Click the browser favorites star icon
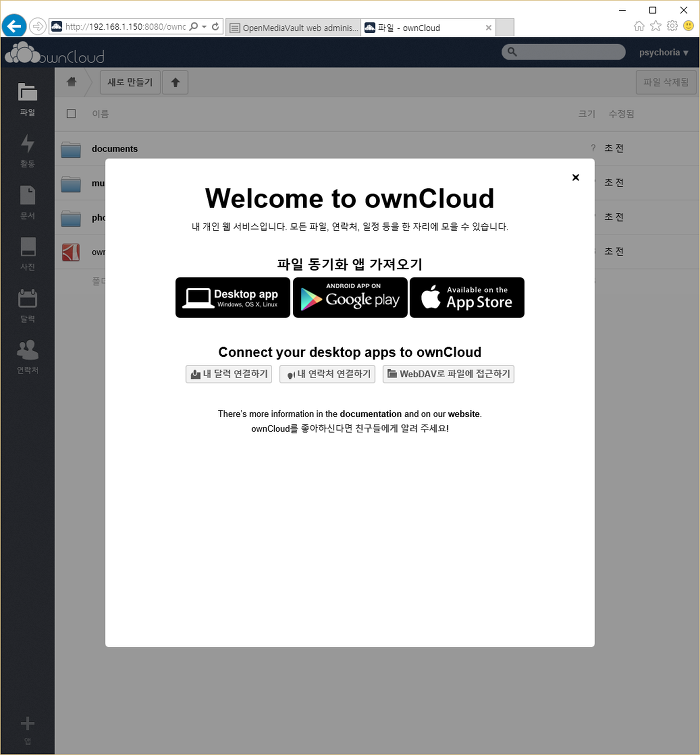The width and height of the screenshot is (700, 755). tap(656, 26)
